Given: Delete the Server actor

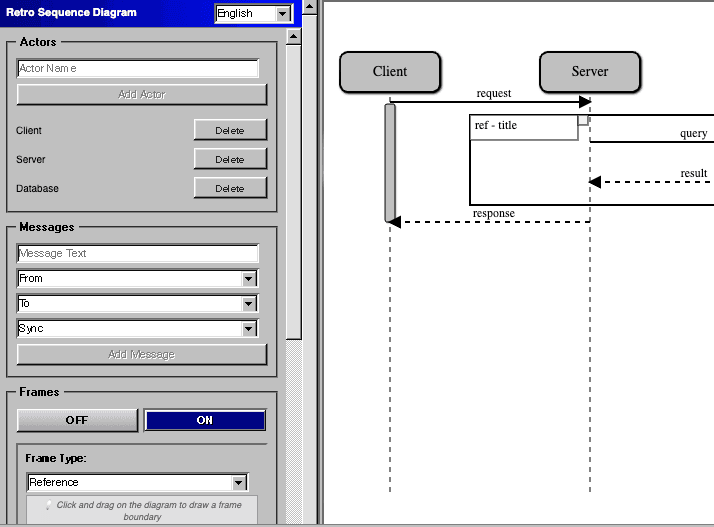Looking at the screenshot, I should [x=230, y=159].
